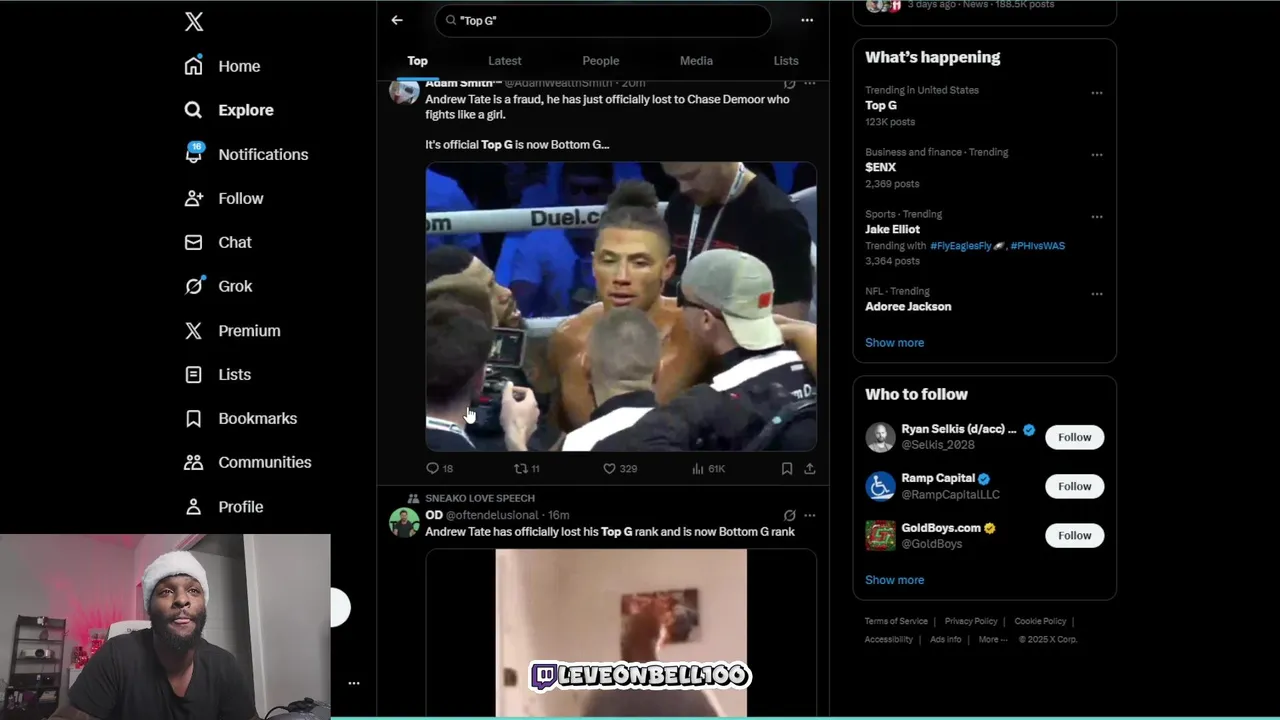Image resolution: width=1280 pixels, height=720 pixels.
Task: Bookmark the Adam Smith post
Action: [787, 468]
